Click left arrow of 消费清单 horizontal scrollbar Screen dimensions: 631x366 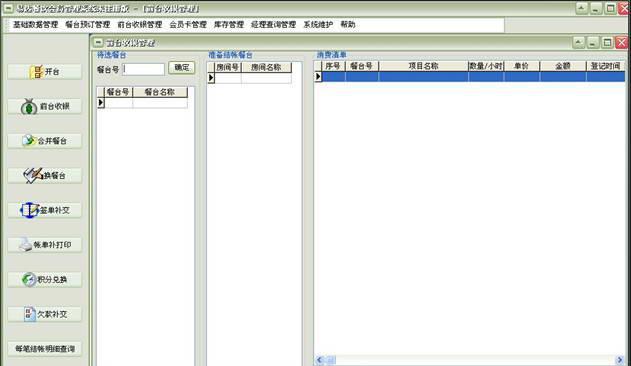tap(319, 360)
